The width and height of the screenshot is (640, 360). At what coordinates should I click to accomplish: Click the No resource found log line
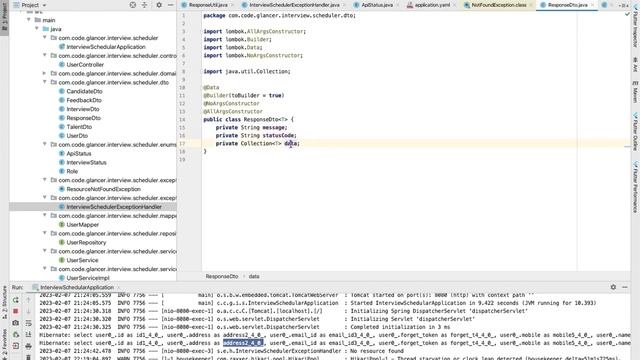tap(377, 351)
